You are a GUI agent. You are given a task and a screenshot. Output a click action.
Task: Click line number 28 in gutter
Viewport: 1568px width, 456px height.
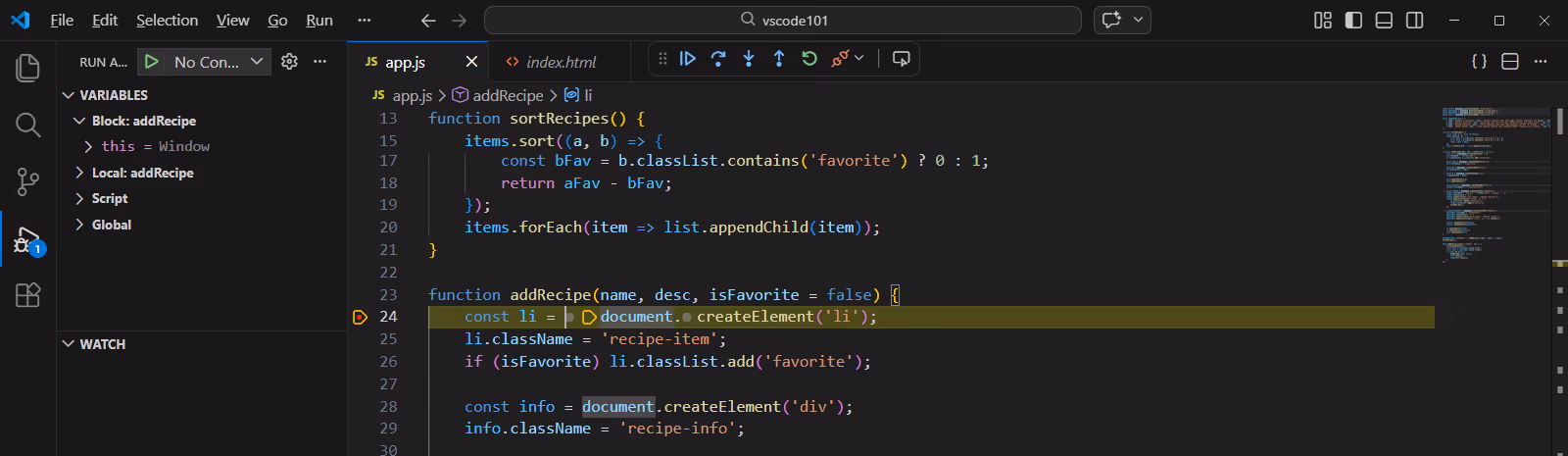pyautogui.click(x=388, y=406)
